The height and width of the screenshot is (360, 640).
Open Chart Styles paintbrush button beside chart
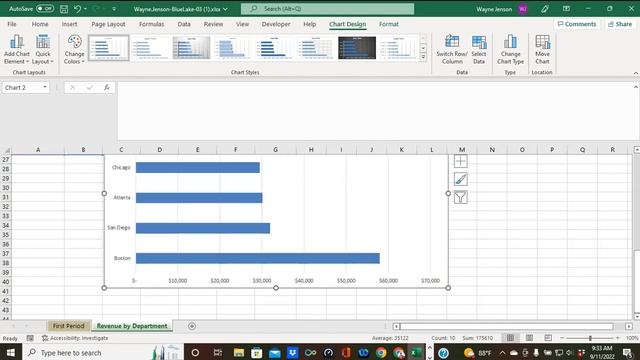(x=460, y=179)
